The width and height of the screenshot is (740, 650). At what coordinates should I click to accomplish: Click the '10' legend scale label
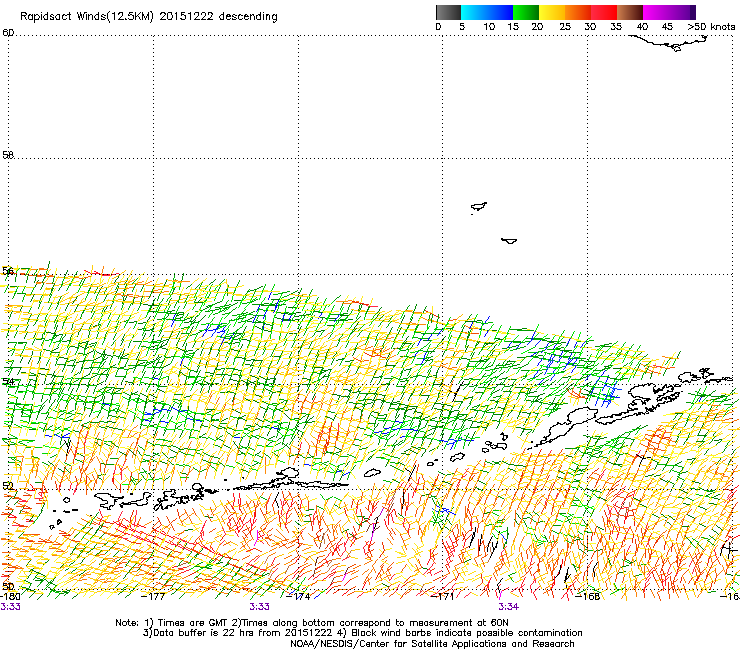[489, 27]
